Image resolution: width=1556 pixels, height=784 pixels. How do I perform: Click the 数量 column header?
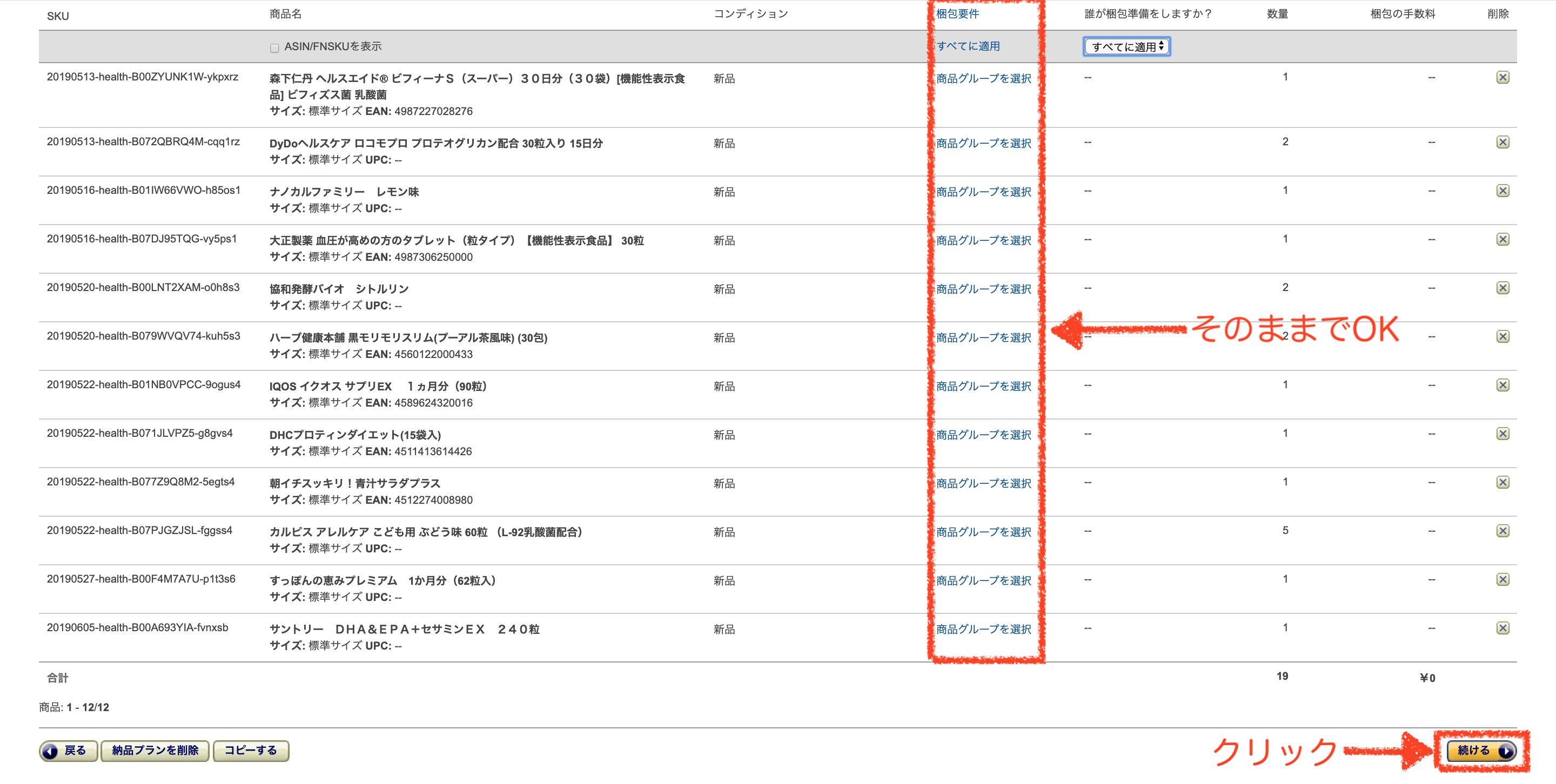[1278, 13]
